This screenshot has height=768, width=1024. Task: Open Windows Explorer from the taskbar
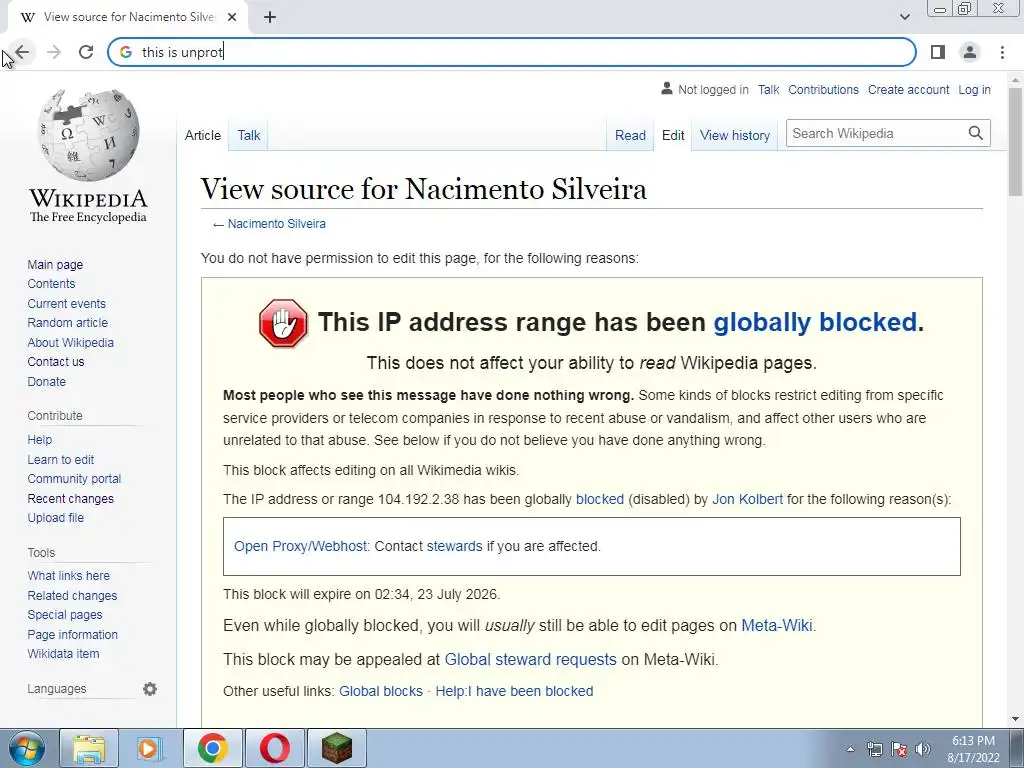pyautogui.click(x=89, y=748)
